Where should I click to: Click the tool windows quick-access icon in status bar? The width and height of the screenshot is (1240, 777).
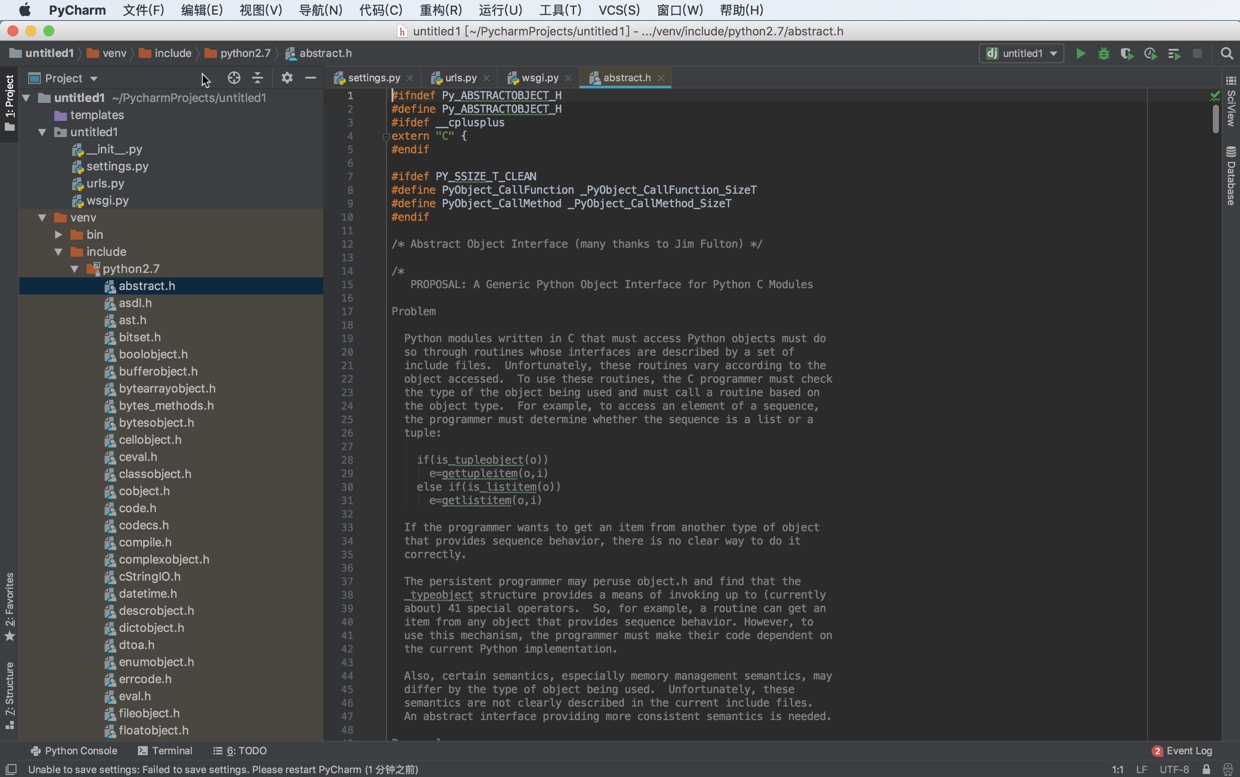click(11, 769)
